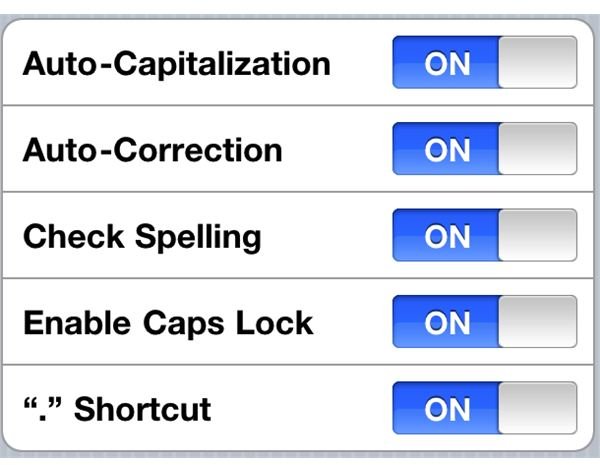Turn off the Auto-Capitalization switch
The width and height of the screenshot is (600, 465).
point(484,62)
